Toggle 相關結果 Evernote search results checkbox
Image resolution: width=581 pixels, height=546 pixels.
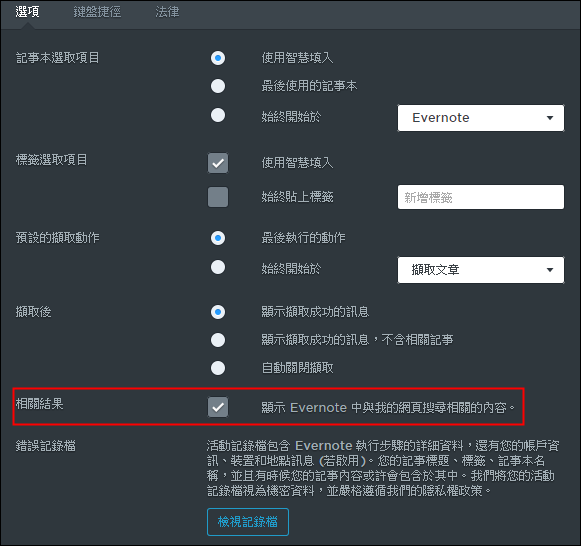click(x=218, y=407)
